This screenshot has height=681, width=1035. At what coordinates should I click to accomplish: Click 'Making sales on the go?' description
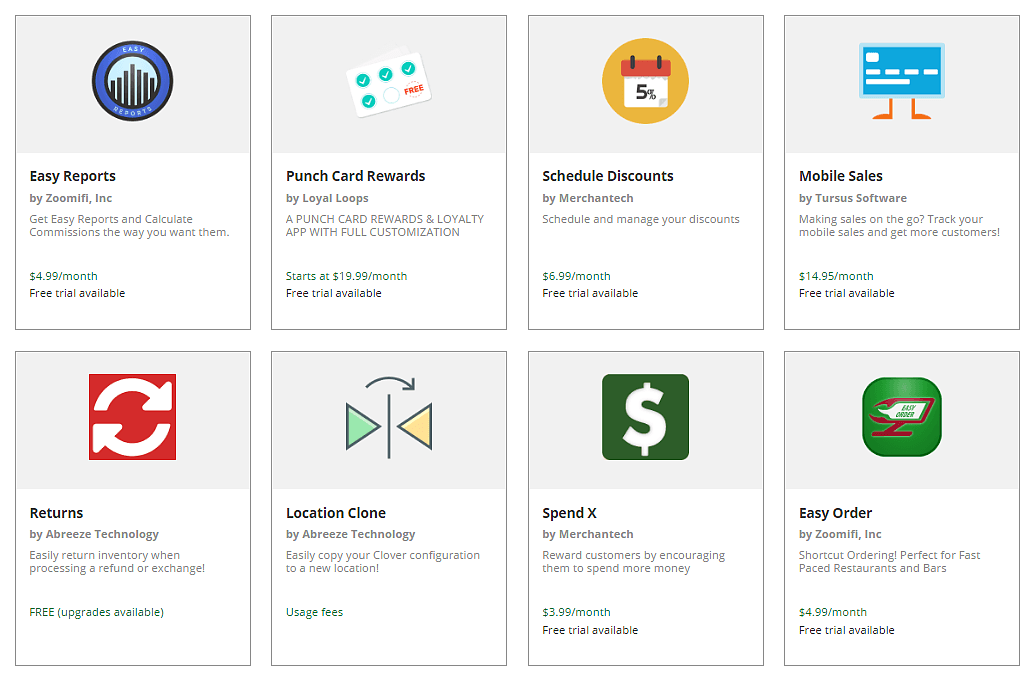click(899, 226)
